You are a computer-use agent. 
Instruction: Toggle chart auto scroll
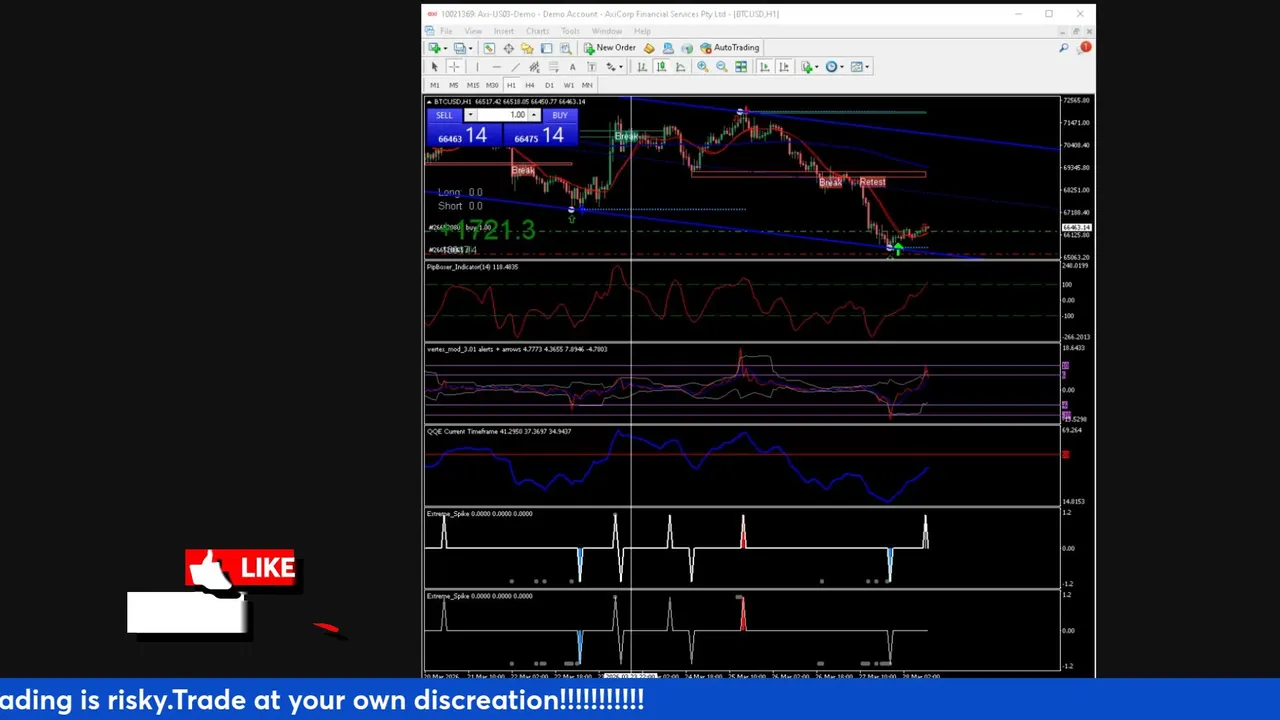click(x=764, y=67)
